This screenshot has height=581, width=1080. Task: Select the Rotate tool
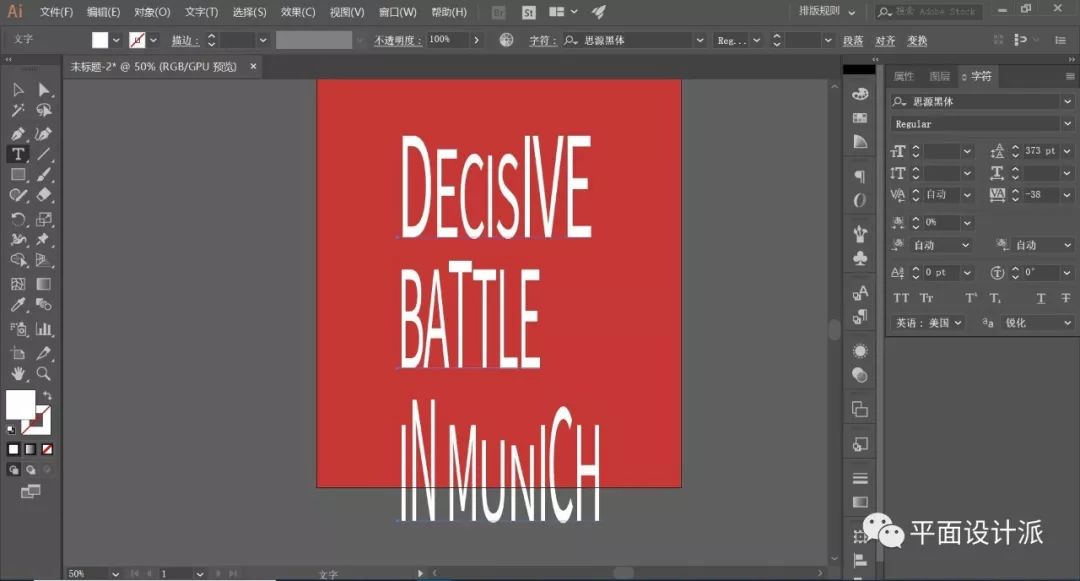click(x=18, y=219)
